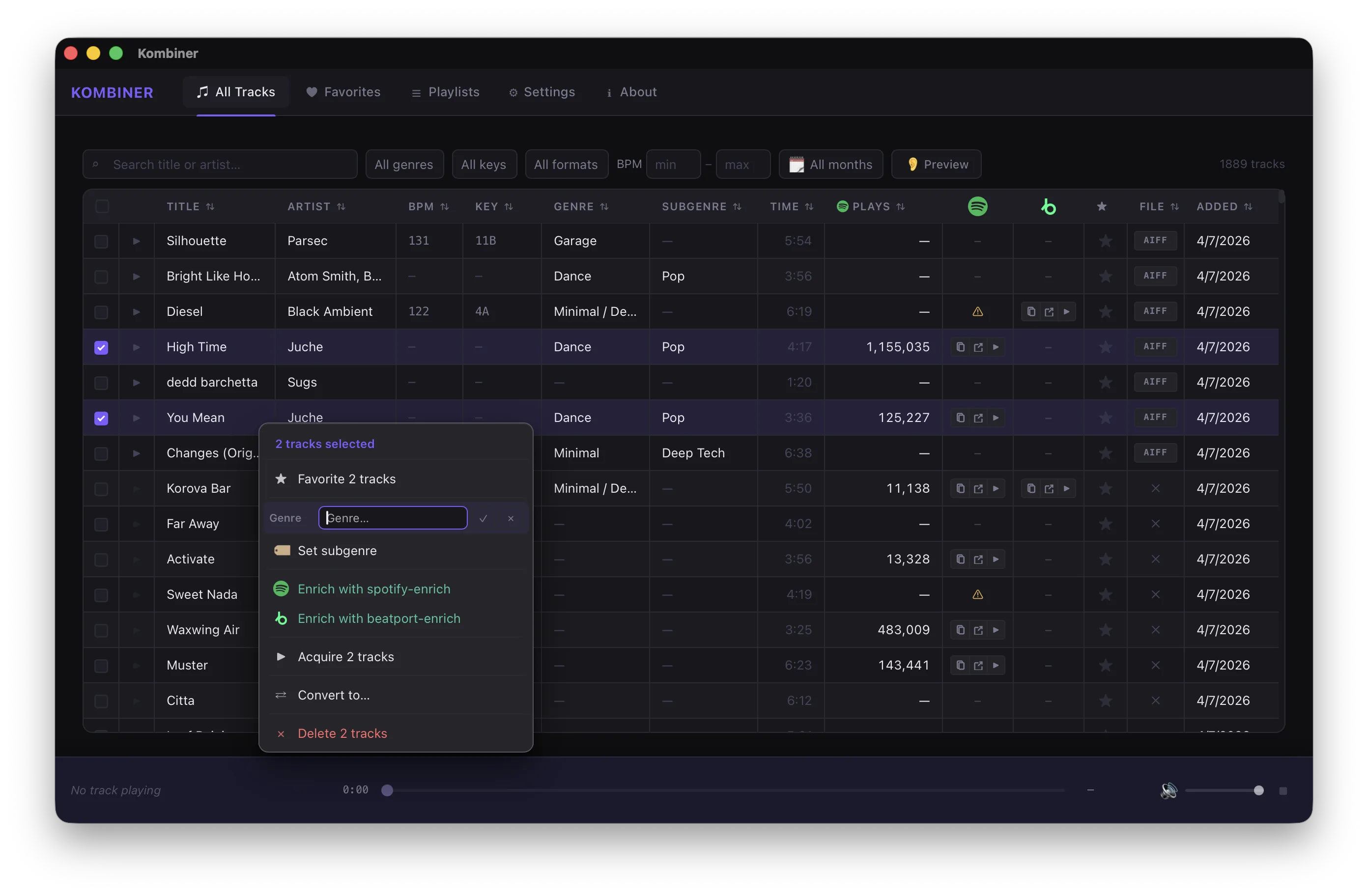This screenshot has height=896, width=1368.
Task: Toggle the select-all header checkbox
Action: (102, 206)
